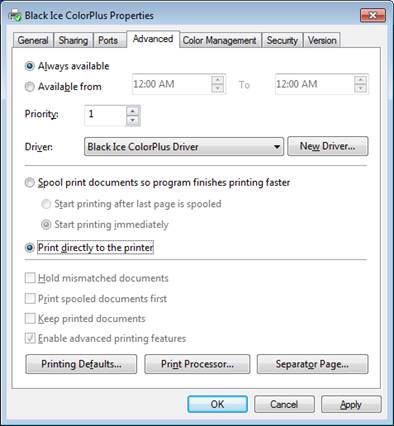Screen dimensions: 394x426
Task: Increase priority with the up arrow
Action: coord(133,111)
